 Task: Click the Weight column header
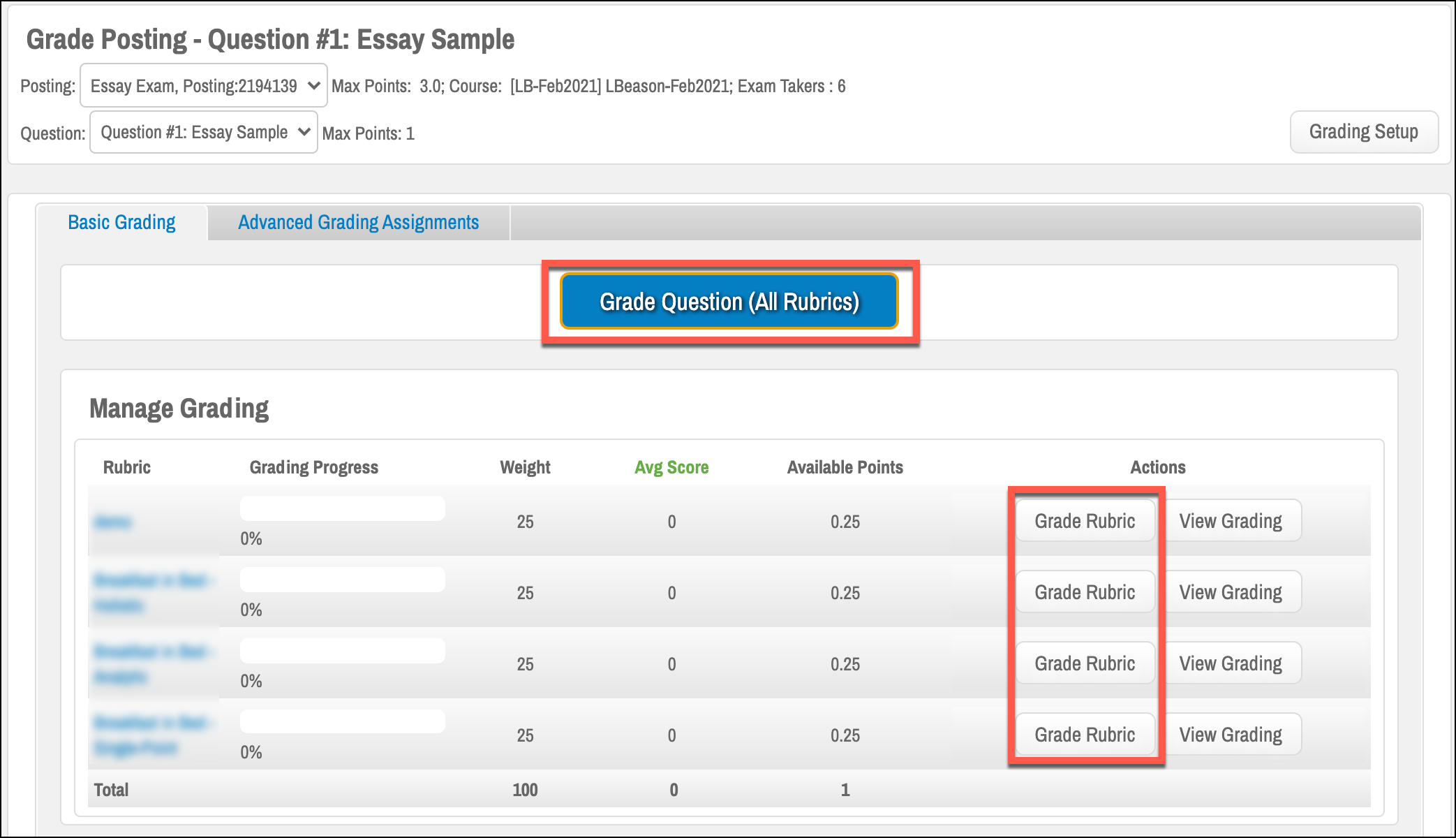coord(525,467)
